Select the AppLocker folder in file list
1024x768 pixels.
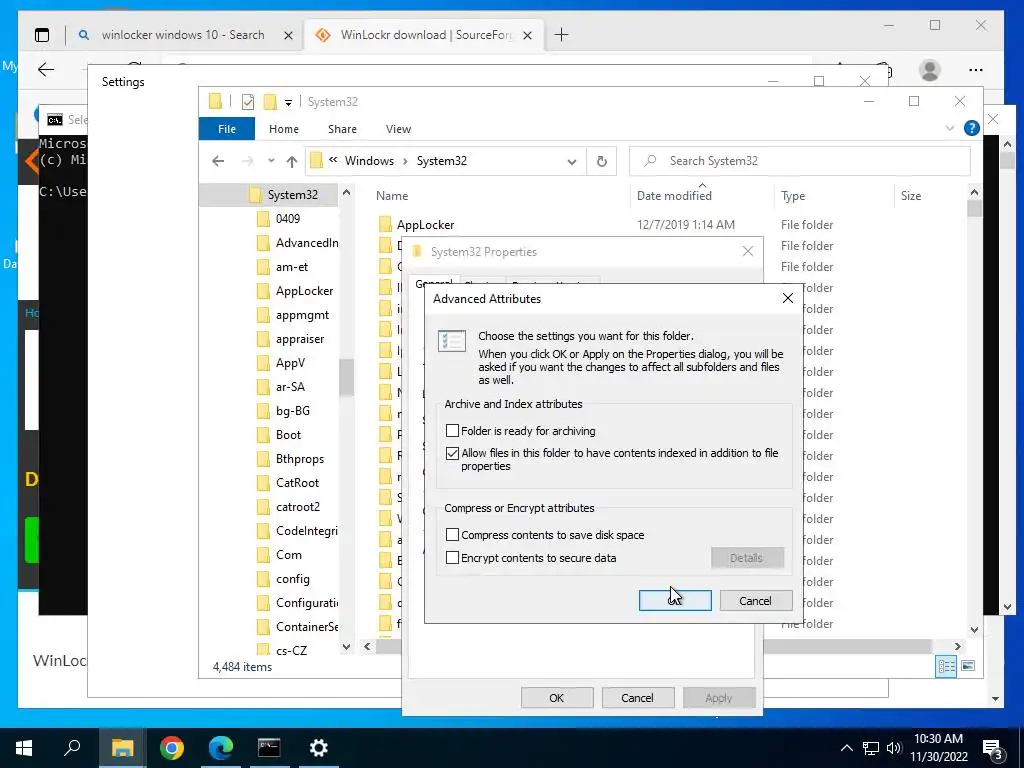[x=425, y=225]
